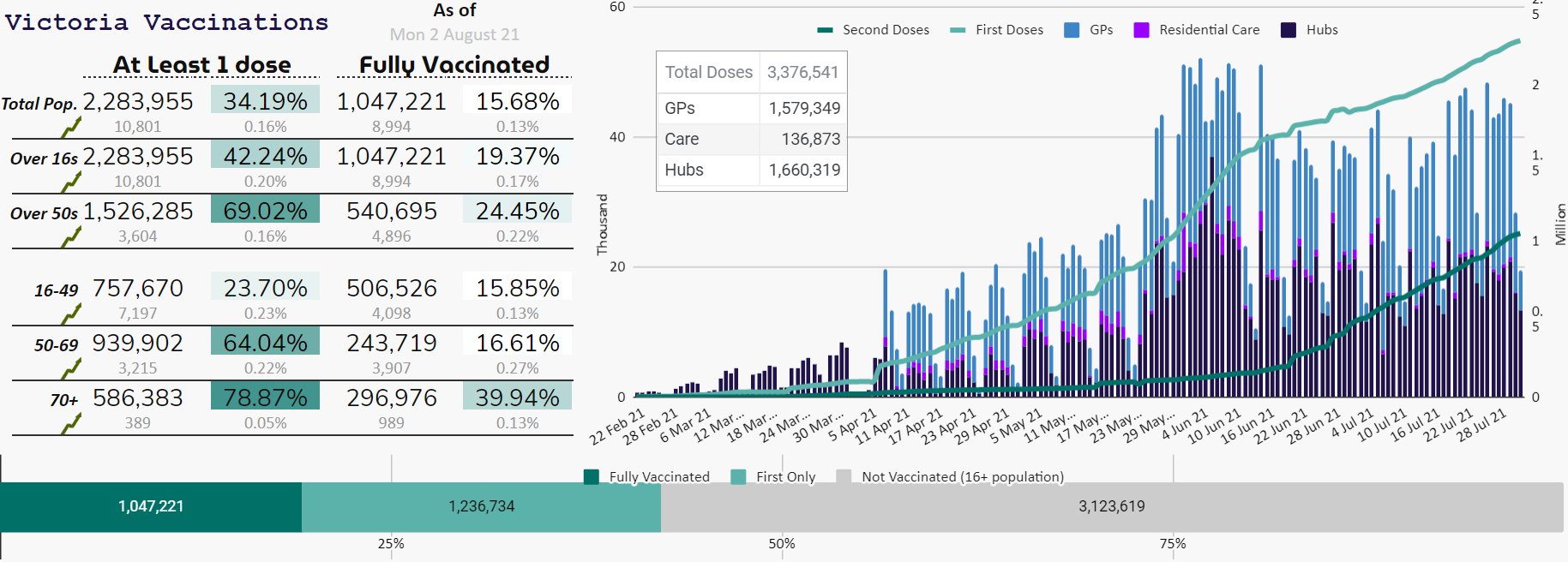Viewport: 1568px width, 562px height.
Task: Select the Fully Vaccinated legend item
Action: 646,477
